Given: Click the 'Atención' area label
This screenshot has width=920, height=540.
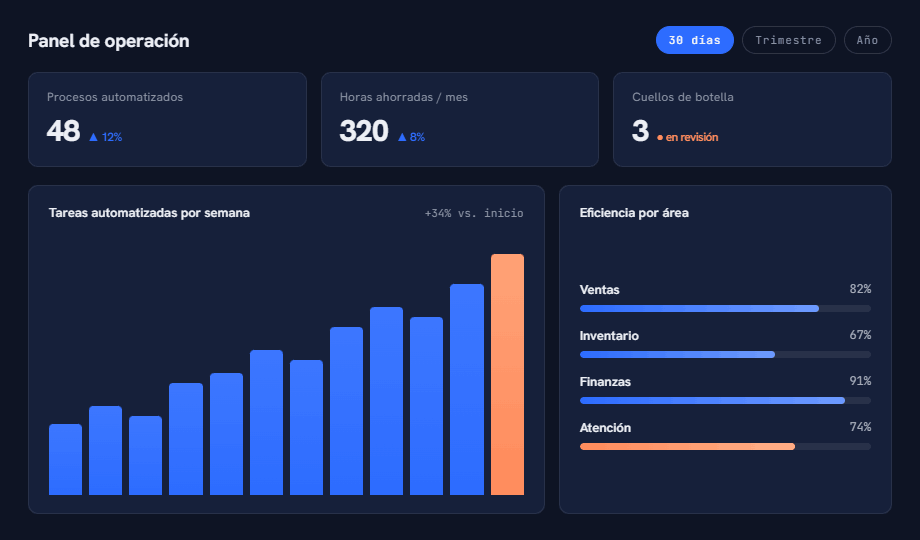Looking at the screenshot, I should point(605,428).
